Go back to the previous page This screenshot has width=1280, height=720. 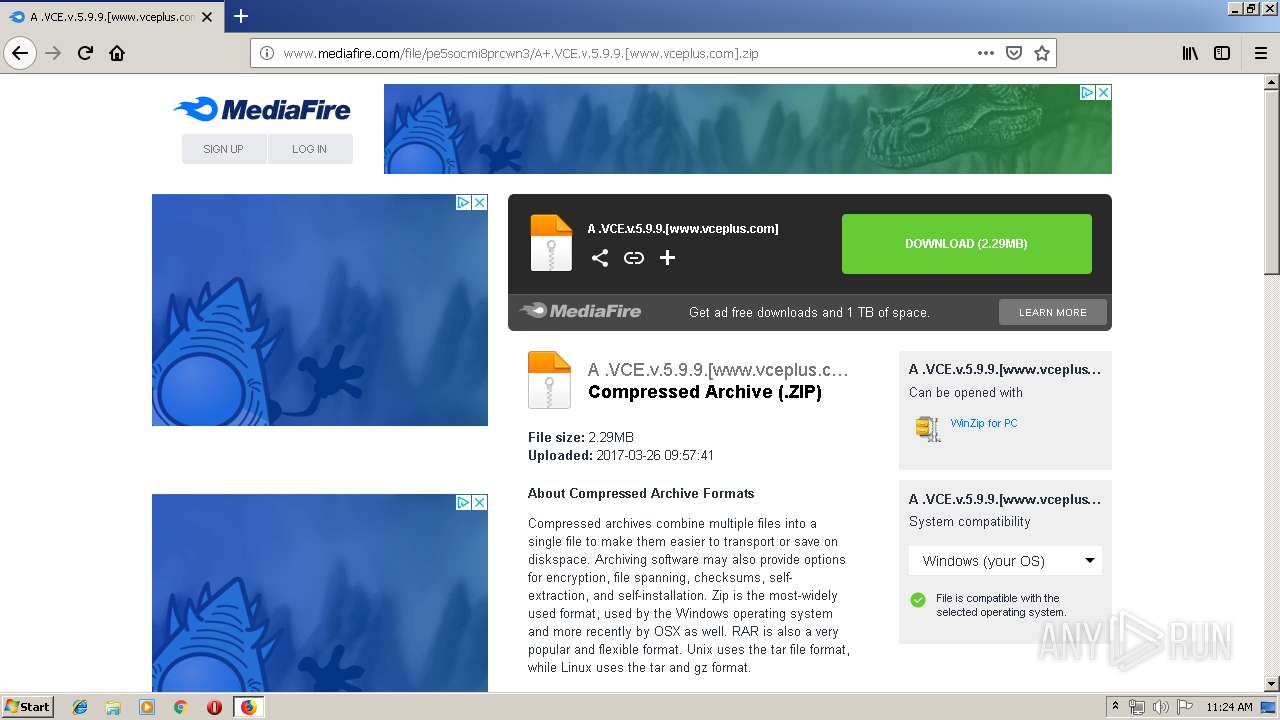(20, 53)
